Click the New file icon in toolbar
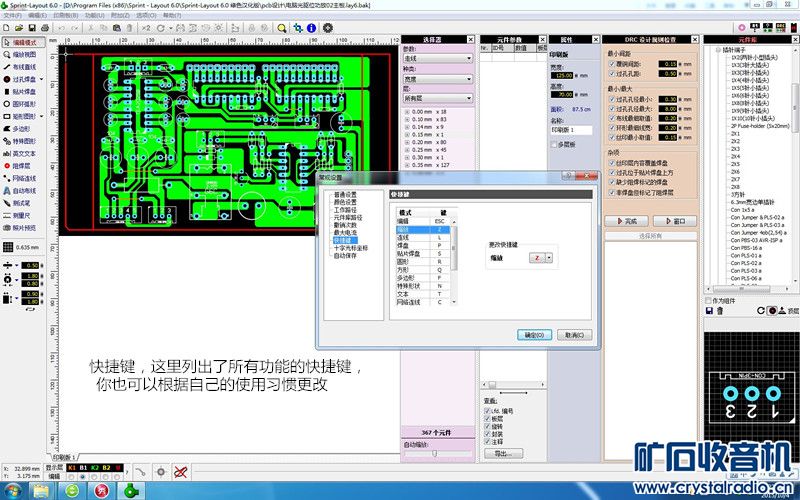800x500 pixels. [x=7, y=28]
